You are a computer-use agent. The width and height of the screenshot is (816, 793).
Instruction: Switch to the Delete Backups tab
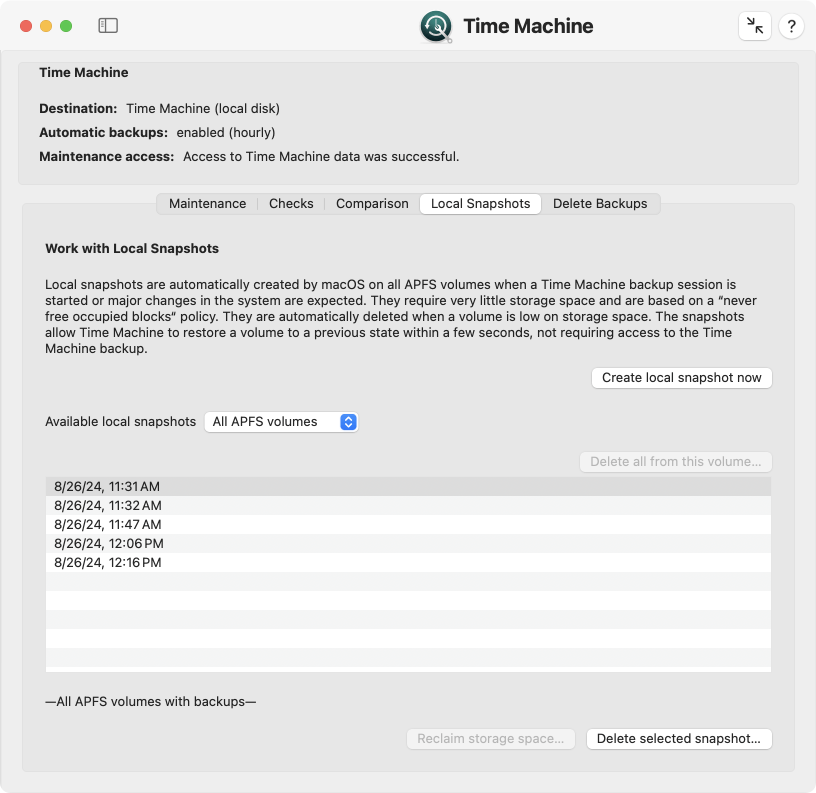click(x=600, y=203)
